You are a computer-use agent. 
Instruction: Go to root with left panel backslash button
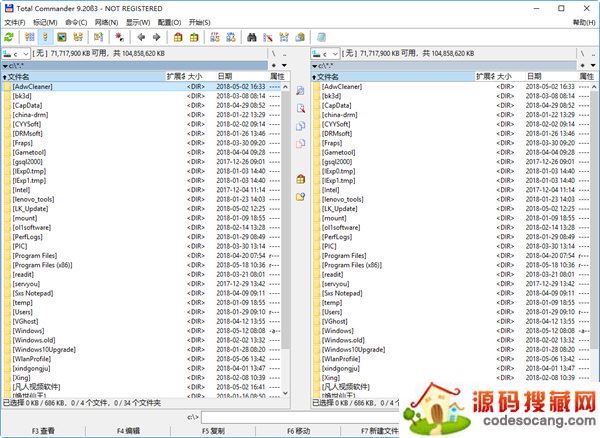[274, 54]
